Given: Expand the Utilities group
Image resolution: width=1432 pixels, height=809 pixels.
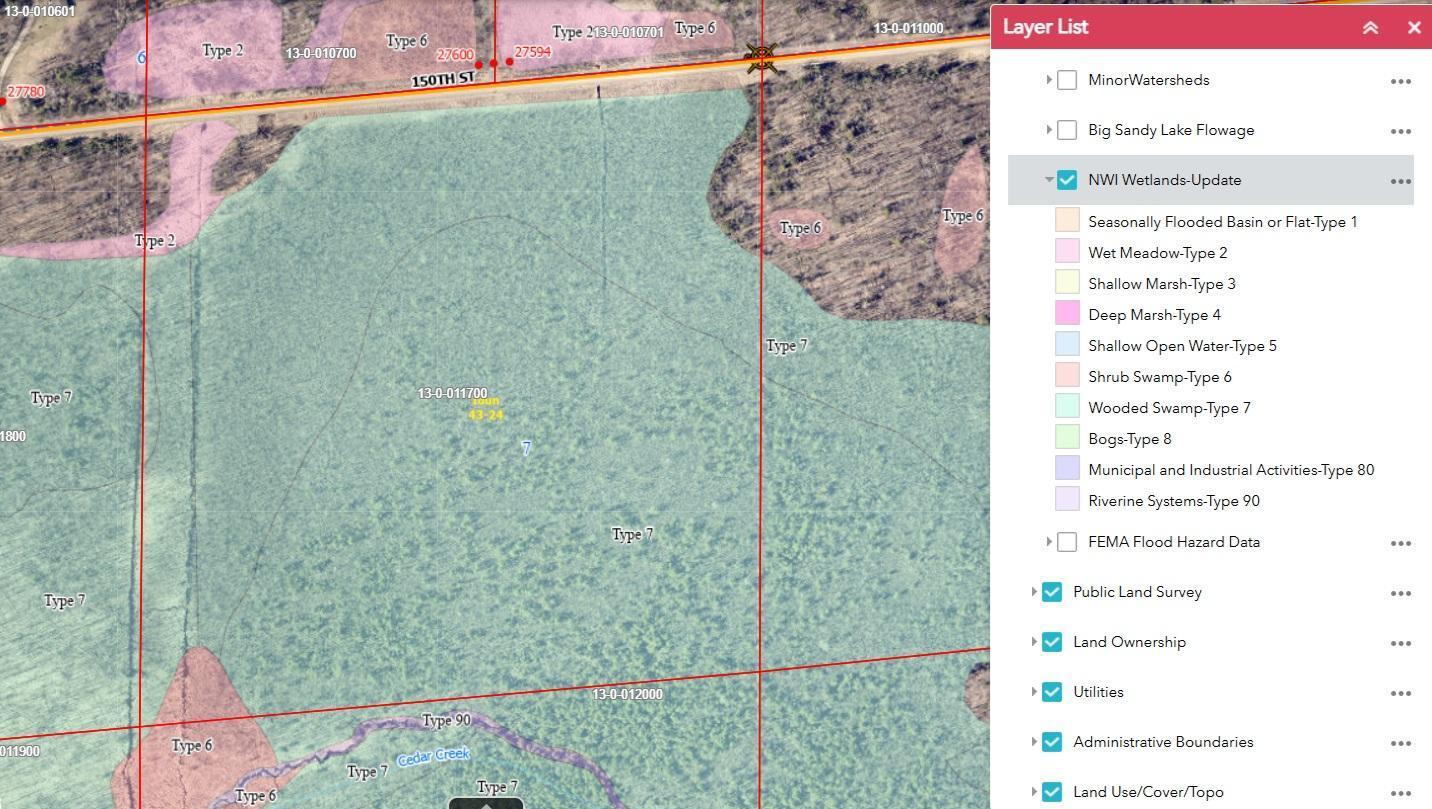Looking at the screenshot, I should 1034,692.
